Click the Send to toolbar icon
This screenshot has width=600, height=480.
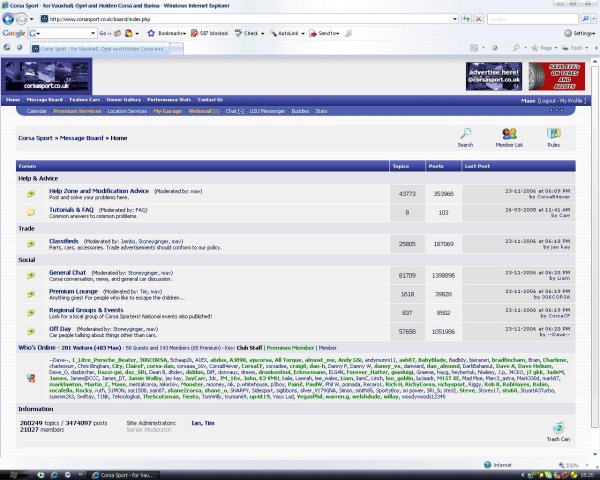313,33
